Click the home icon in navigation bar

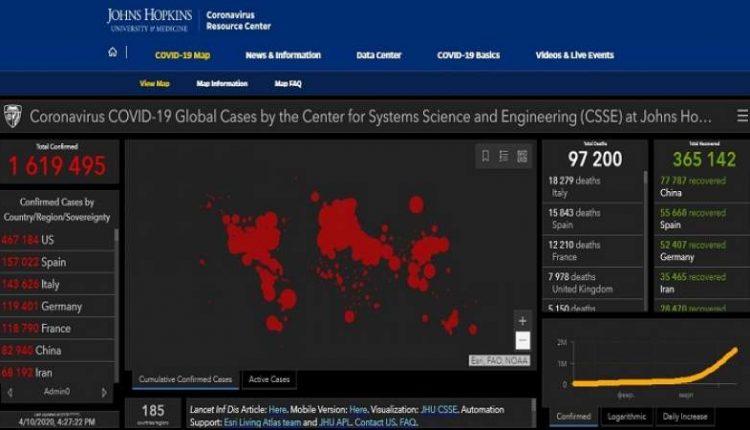tap(113, 54)
